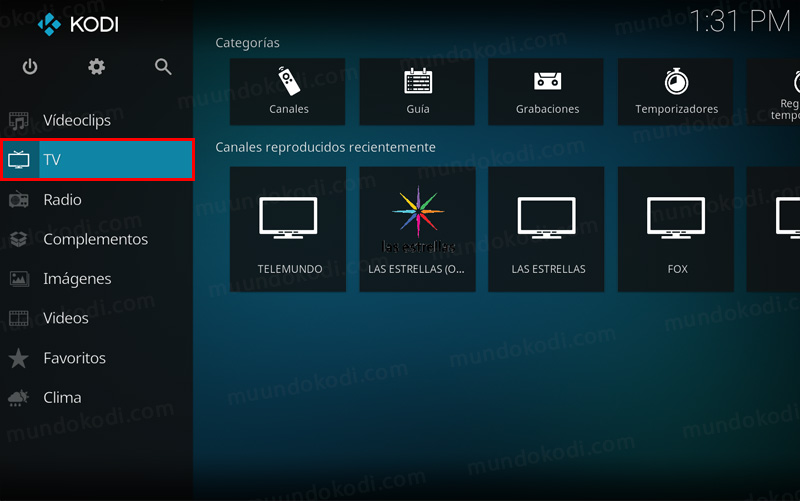Click the Clima weather cloud icon
This screenshot has height=501, width=800.
(x=19, y=398)
